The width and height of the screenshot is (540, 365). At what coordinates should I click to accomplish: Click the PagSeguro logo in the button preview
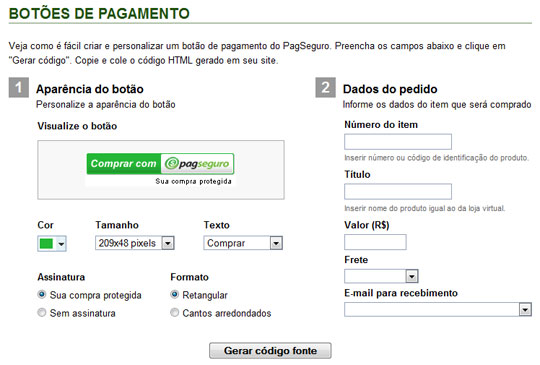click(x=197, y=164)
